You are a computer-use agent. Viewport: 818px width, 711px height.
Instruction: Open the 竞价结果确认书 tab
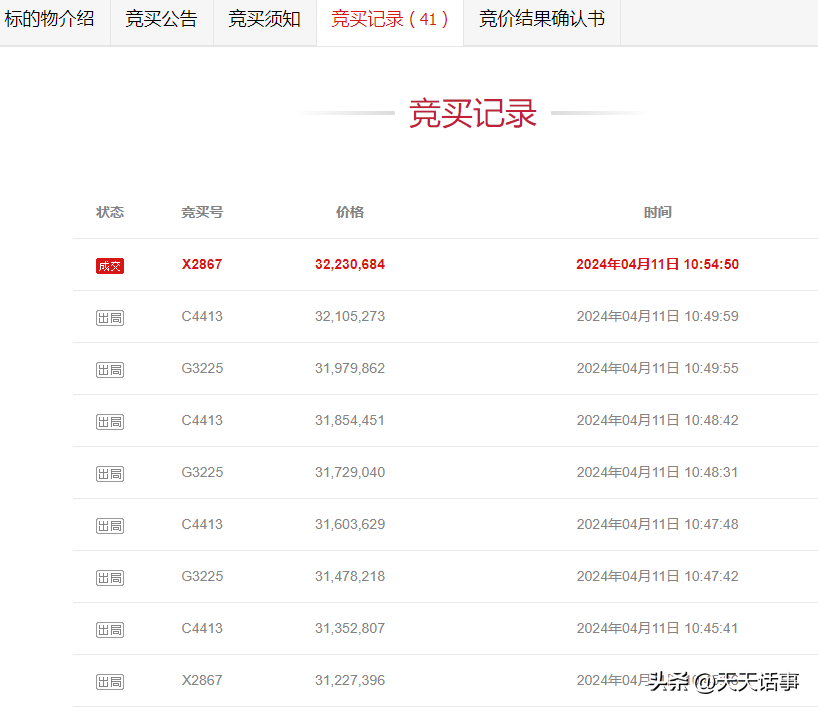click(x=541, y=19)
